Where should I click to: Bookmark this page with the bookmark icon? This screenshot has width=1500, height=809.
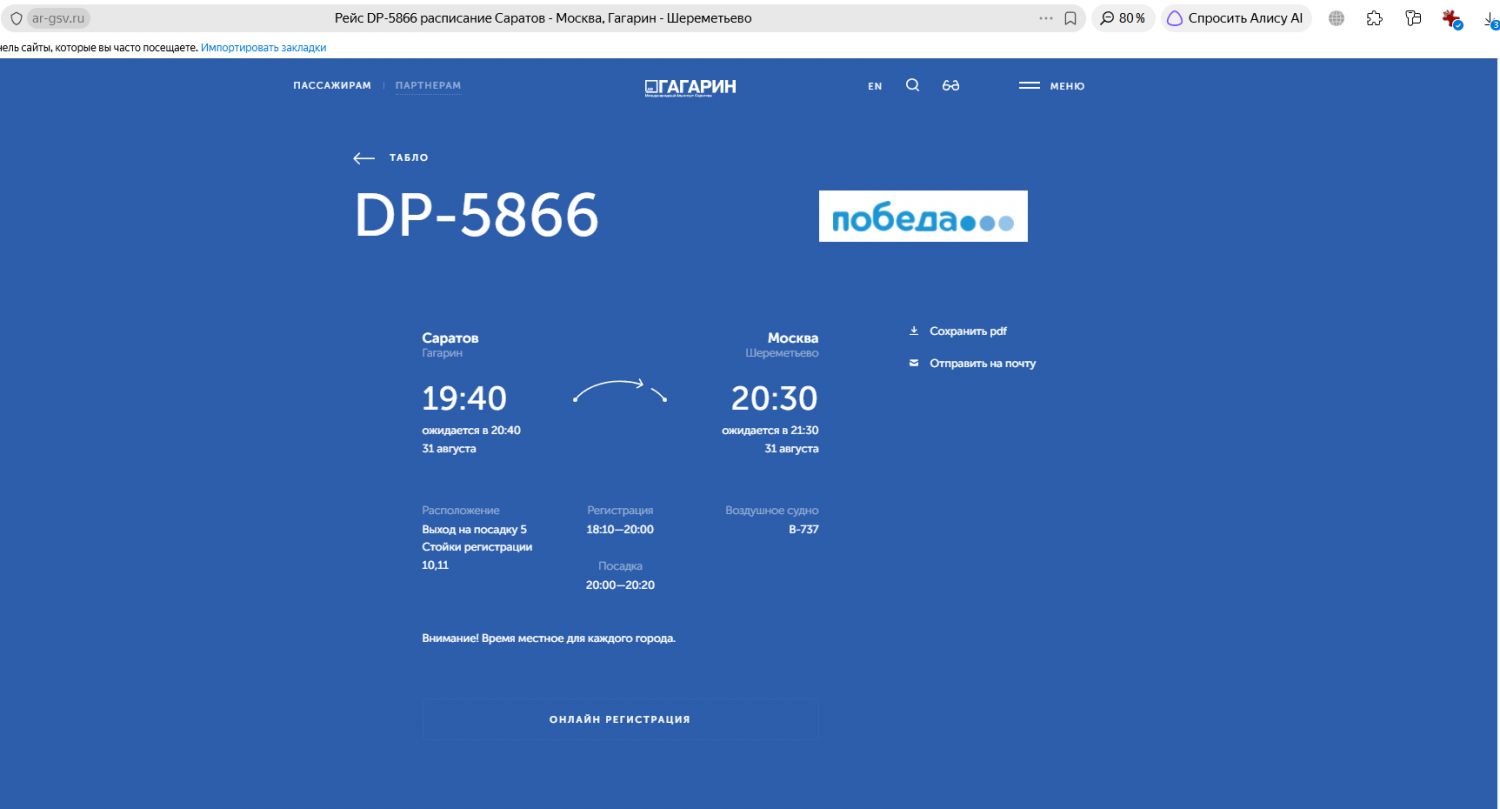(1070, 18)
